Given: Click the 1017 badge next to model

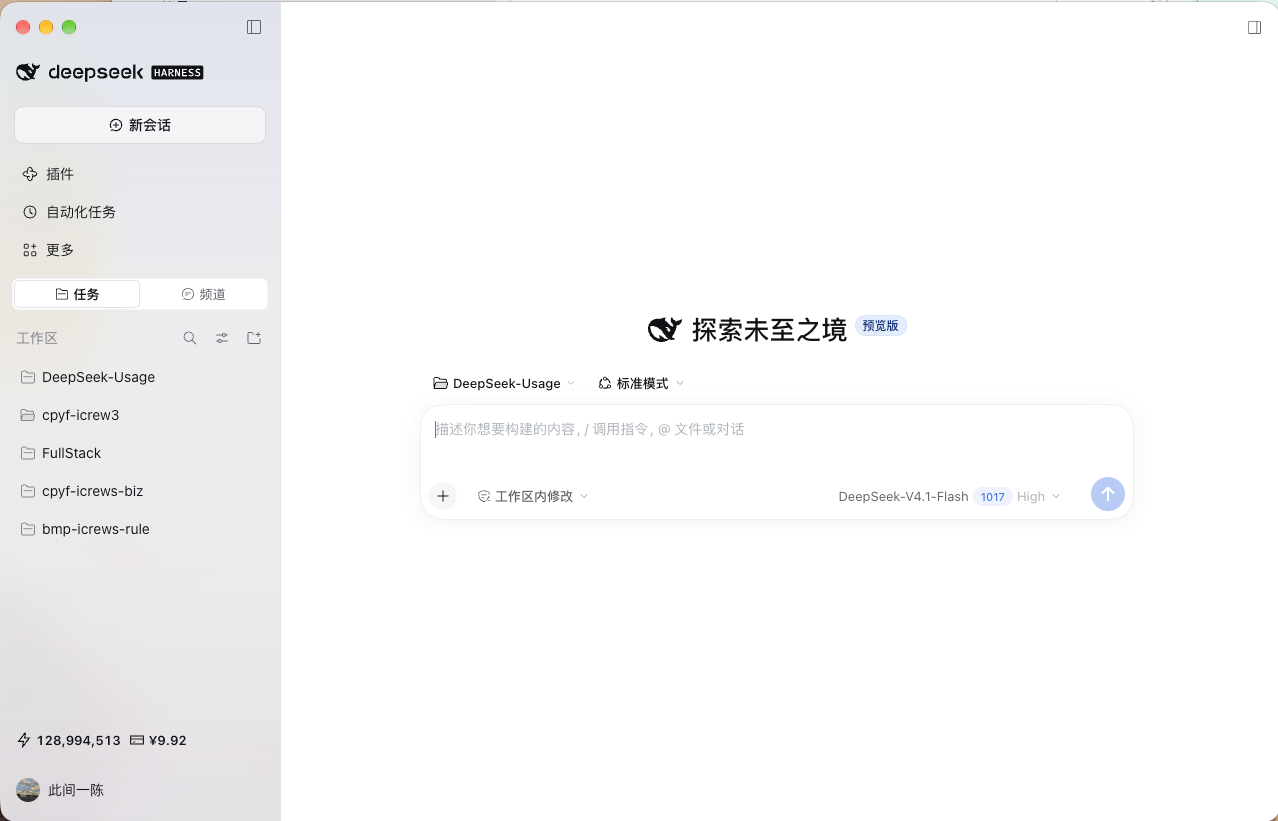Looking at the screenshot, I should click(992, 497).
